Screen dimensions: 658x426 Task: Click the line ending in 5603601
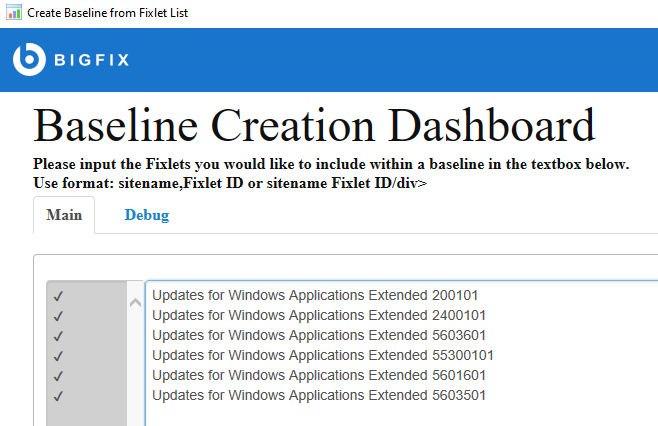point(319,335)
